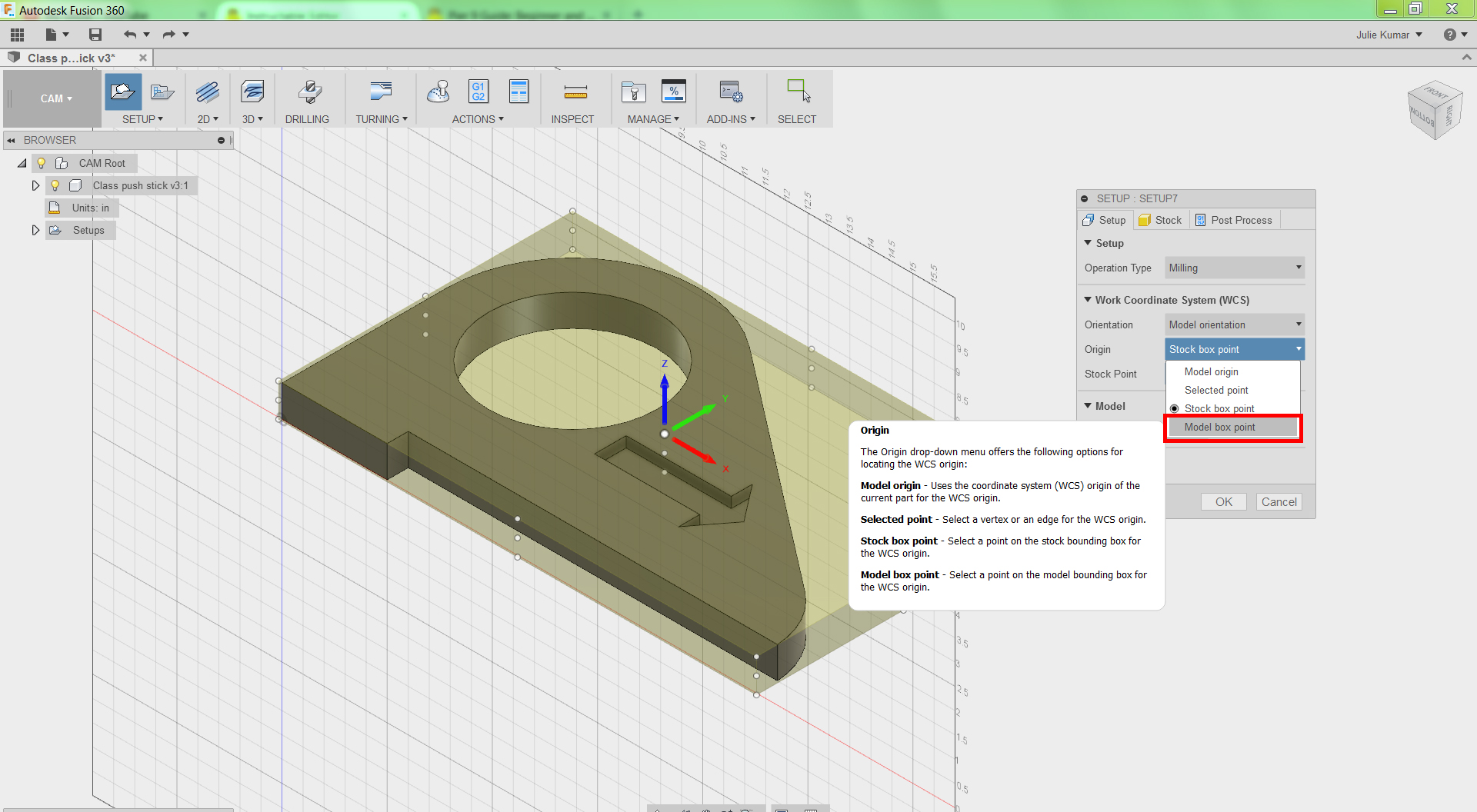This screenshot has width=1477, height=812.
Task: Click the Redo arrow
Action: pyautogui.click(x=169, y=35)
